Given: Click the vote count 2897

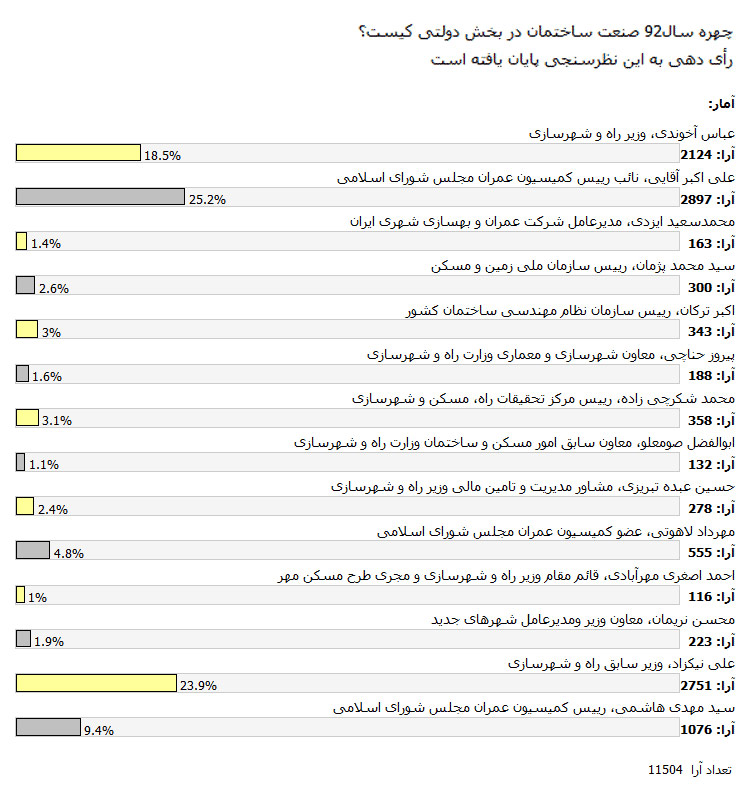Looking at the screenshot, I should (696, 200).
